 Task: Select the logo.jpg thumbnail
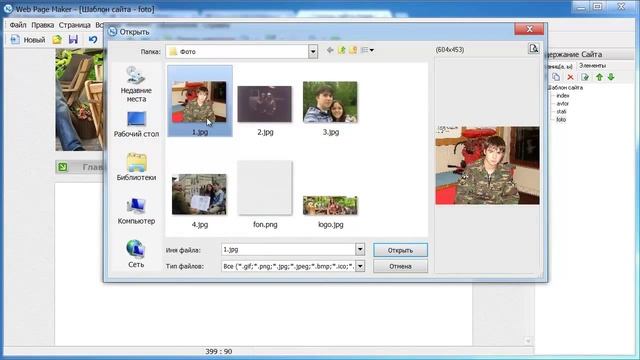point(330,205)
